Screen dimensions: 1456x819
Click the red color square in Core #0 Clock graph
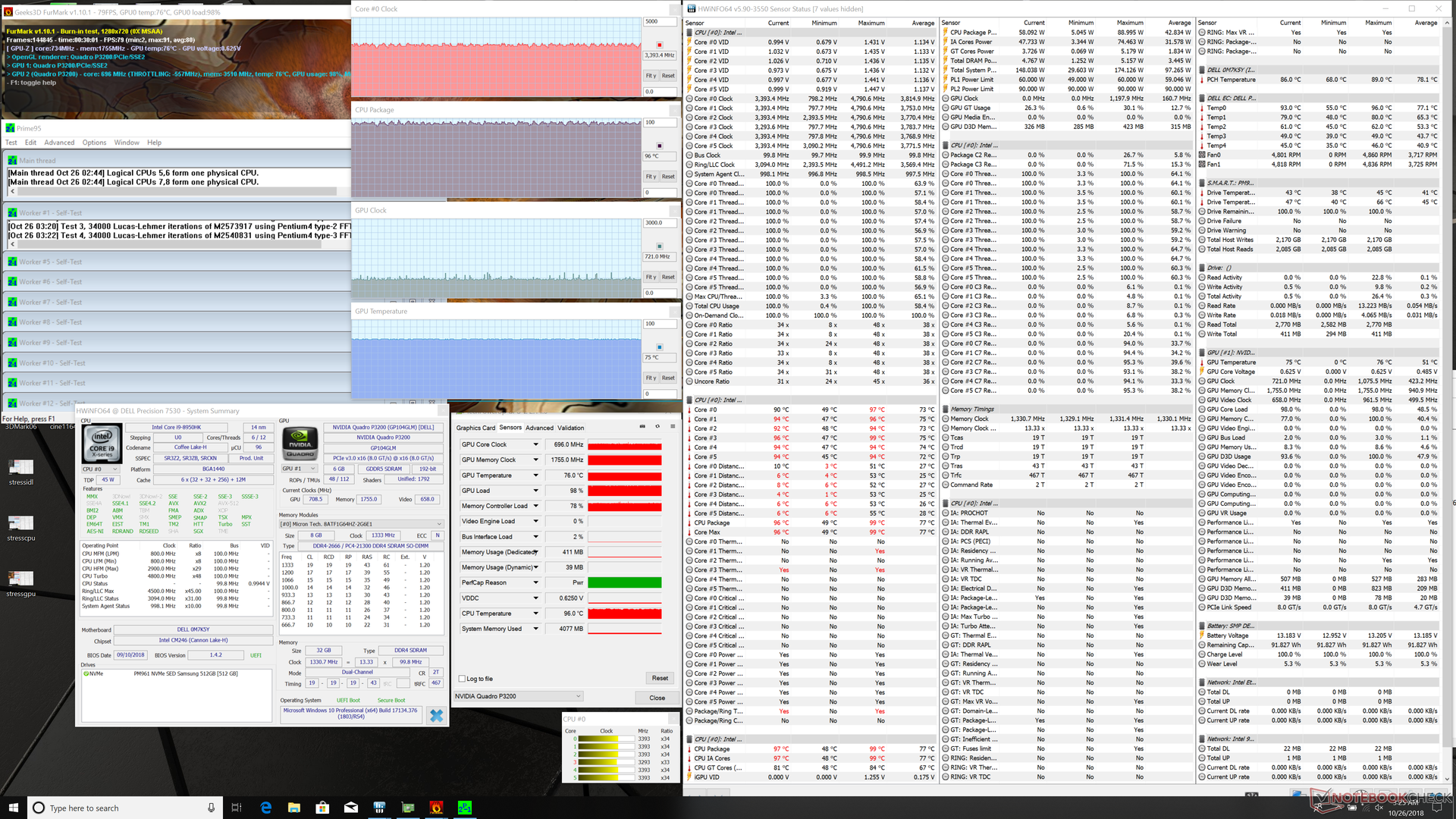659,45
